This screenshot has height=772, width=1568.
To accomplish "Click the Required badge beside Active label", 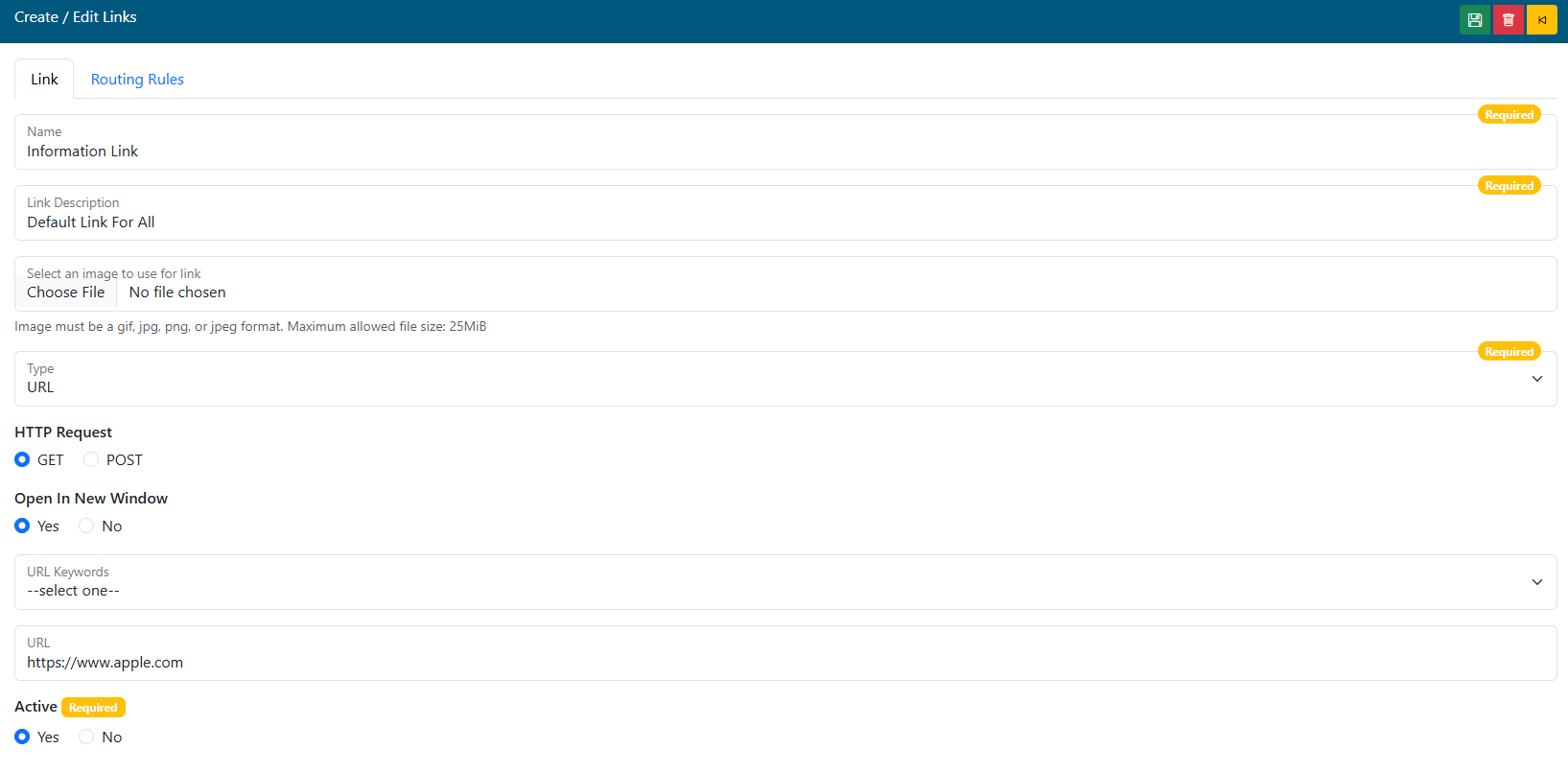I will coord(93,708).
